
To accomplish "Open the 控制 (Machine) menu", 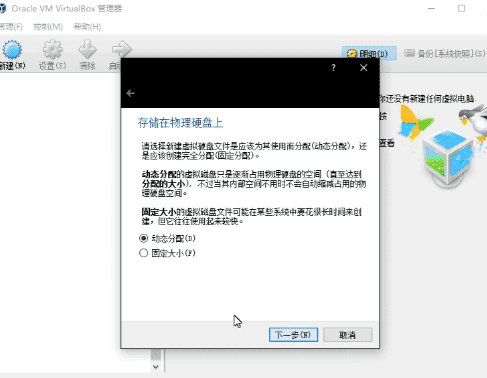I will 48,27.
